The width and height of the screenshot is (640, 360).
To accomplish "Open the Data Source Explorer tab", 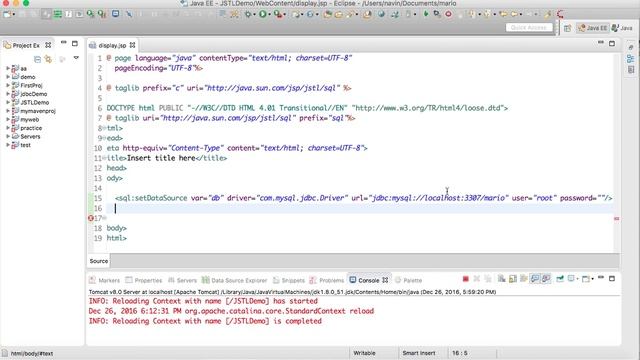I will (234, 280).
